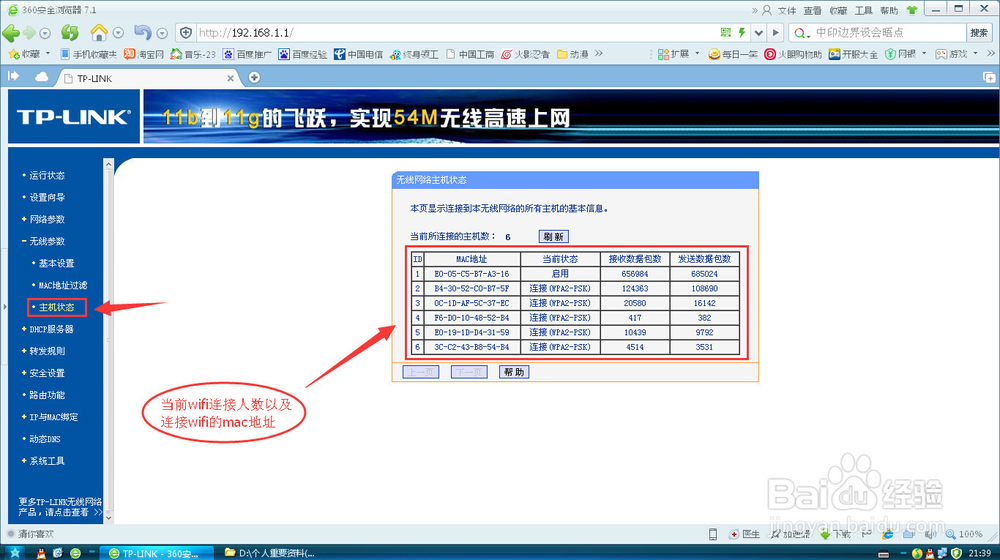
Task: Open 手机收藏夹 bookmark
Action: (x=88, y=54)
